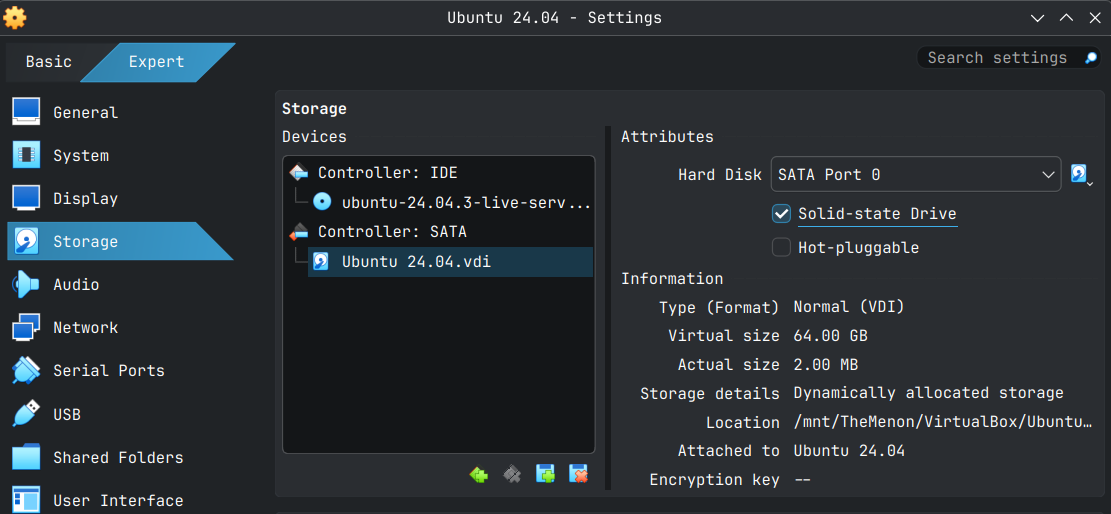
Task: Open the Serial Ports settings
Action: pos(108,371)
